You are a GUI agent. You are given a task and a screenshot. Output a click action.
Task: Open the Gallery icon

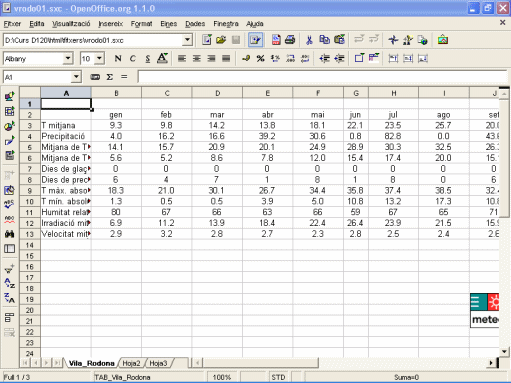pyautogui.click(x=443, y=40)
